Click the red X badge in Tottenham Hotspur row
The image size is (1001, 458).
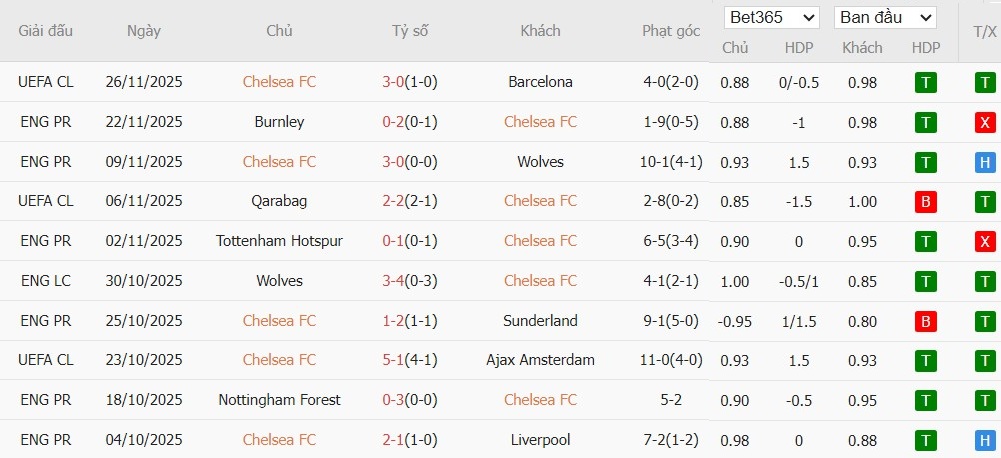[x=985, y=241]
